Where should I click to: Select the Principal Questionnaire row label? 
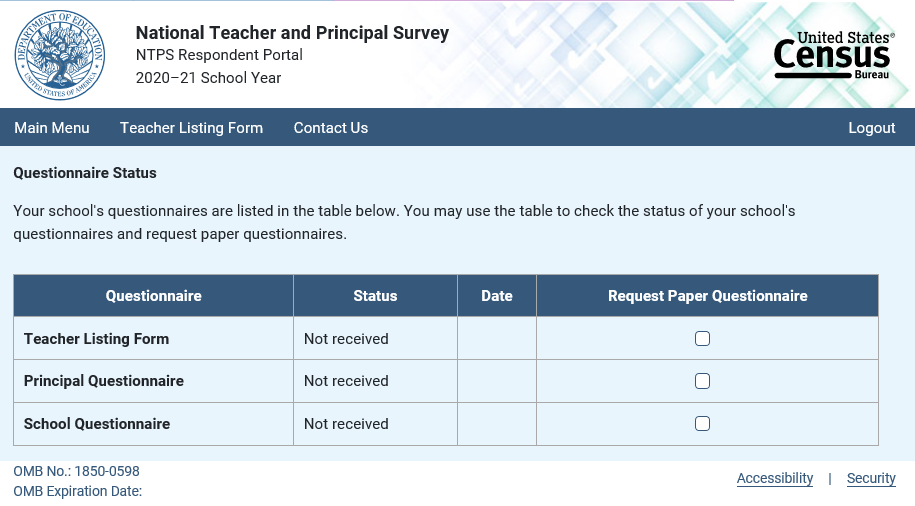pos(104,381)
